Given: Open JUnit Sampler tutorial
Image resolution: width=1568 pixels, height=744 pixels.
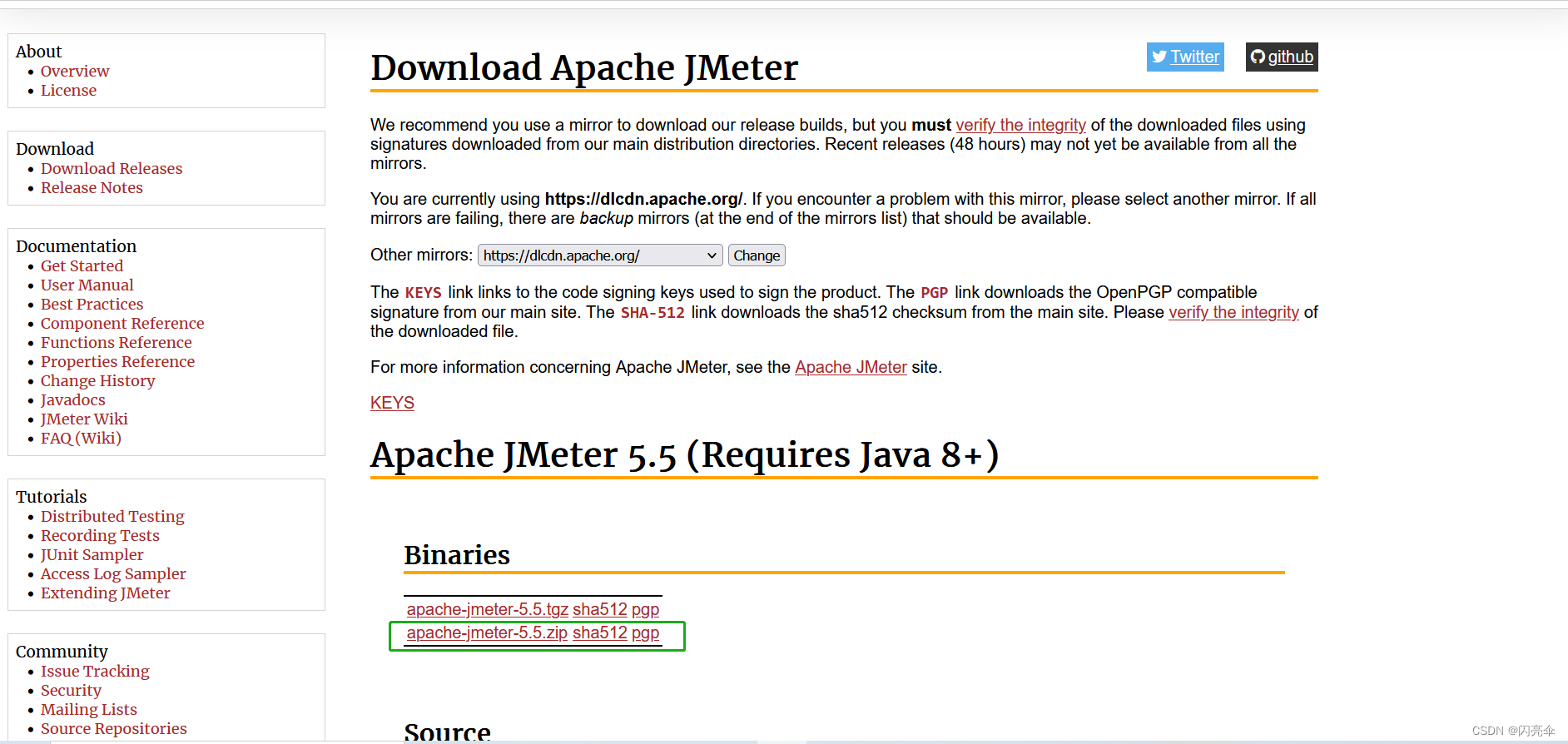Looking at the screenshot, I should (x=92, y=555).
